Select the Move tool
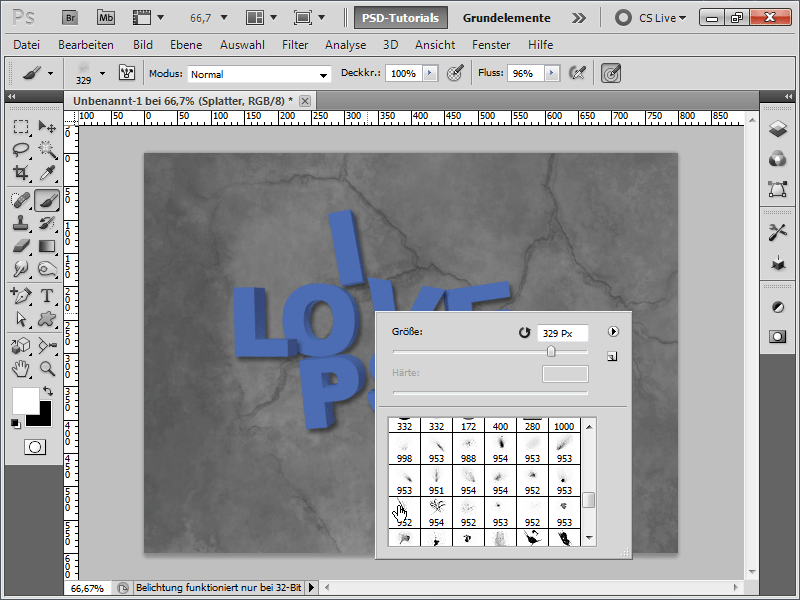Image resolution: width=800 pixels, height=600 pixels. tap(47, 127)
